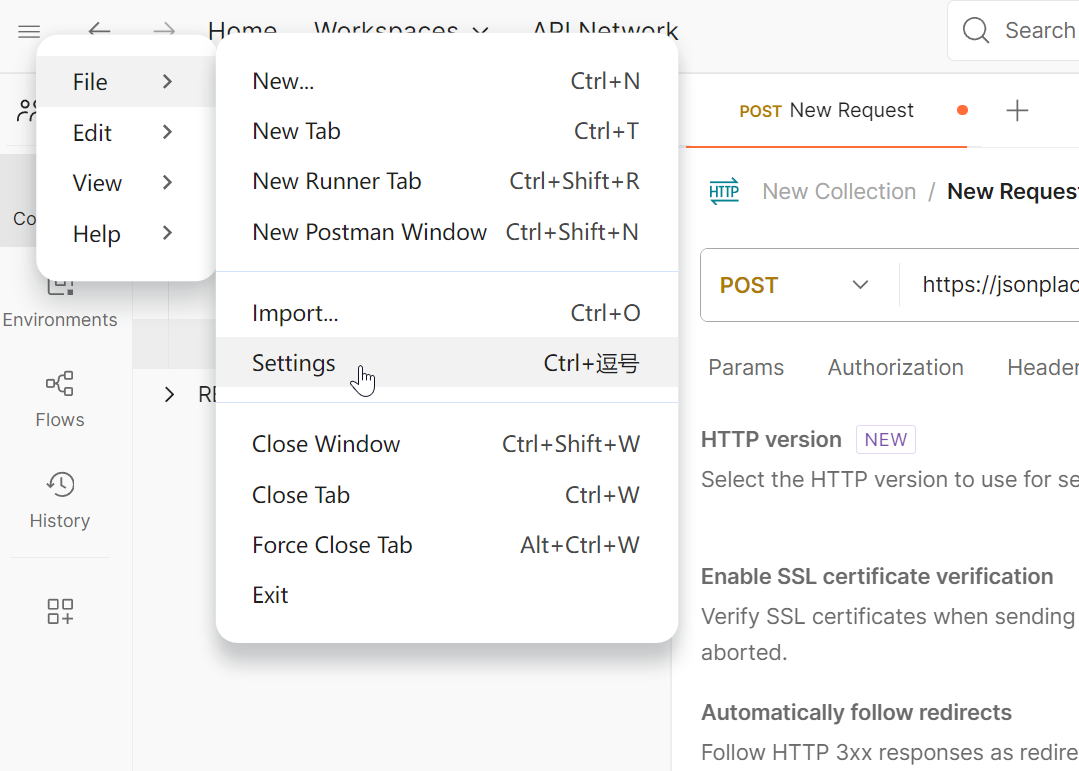1079x771 pixels.
Task: Open the POST method dropdown
Action: (x=794, y=285)
